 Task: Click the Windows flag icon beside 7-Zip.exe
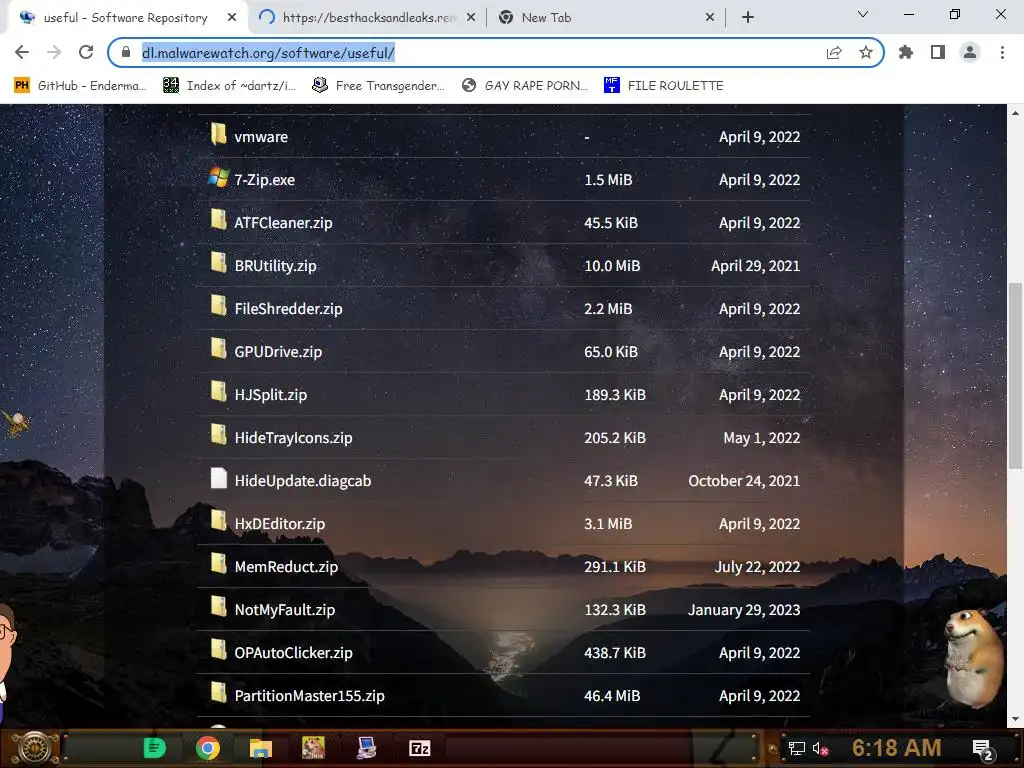tap(218, 178)
